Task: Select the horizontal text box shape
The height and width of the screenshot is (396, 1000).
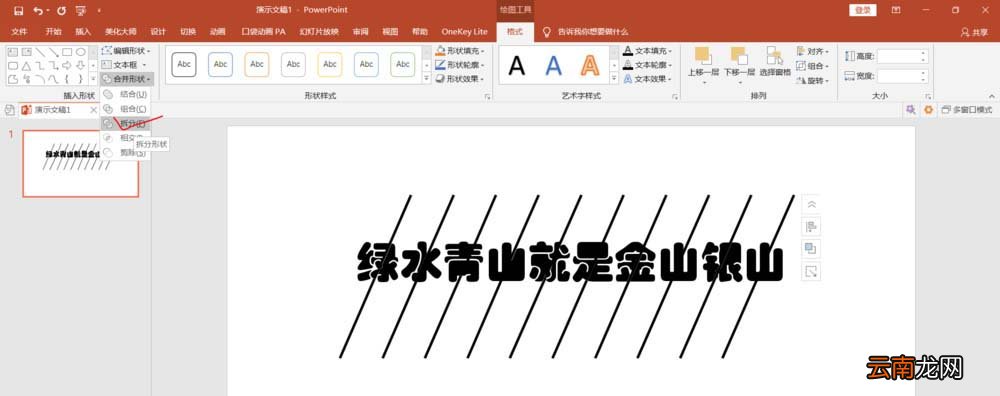Action: tap(13, 52)
